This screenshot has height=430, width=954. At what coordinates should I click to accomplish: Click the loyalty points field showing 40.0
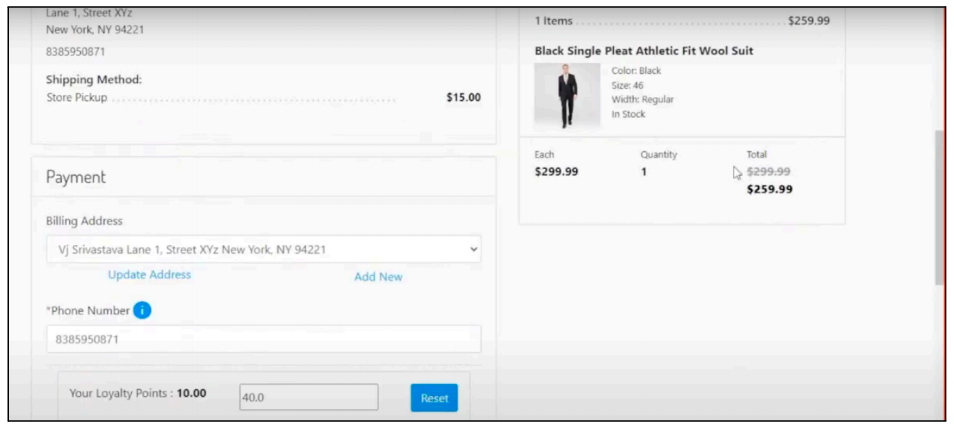point(309,397)
